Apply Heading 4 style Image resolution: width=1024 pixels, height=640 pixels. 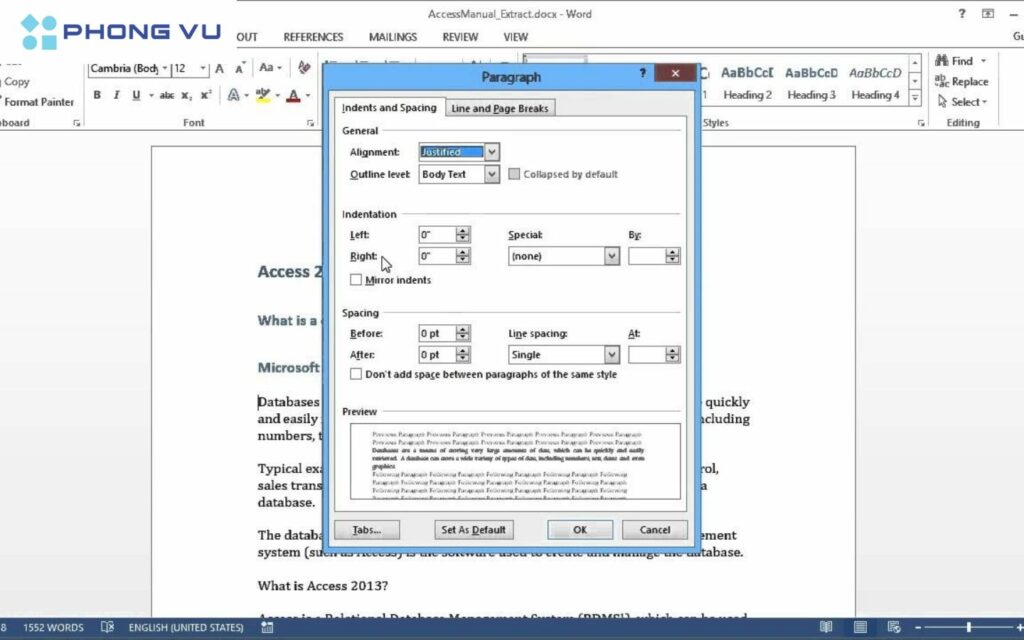point(875,83)
